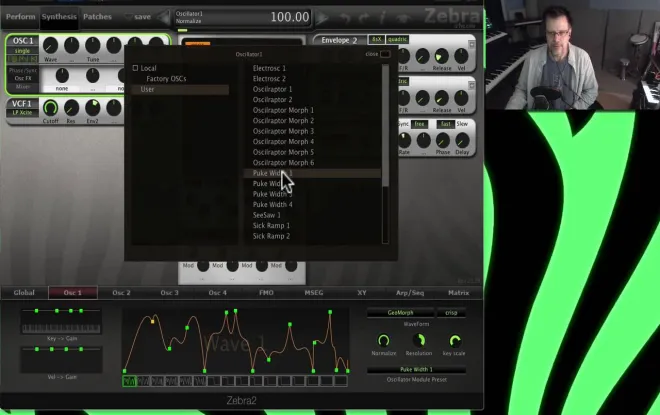Click the LFO Rate knob
The image size is (660, 415).
tap(405, 140)
